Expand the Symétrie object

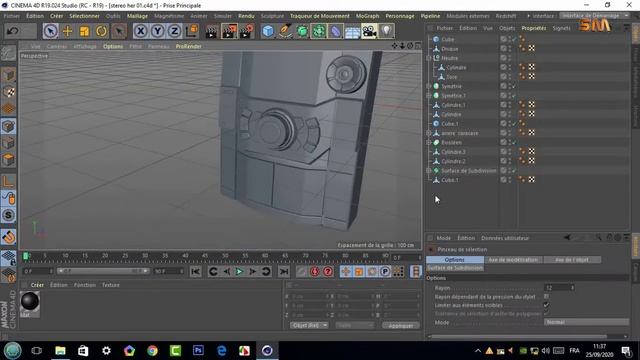pos(429,86)
